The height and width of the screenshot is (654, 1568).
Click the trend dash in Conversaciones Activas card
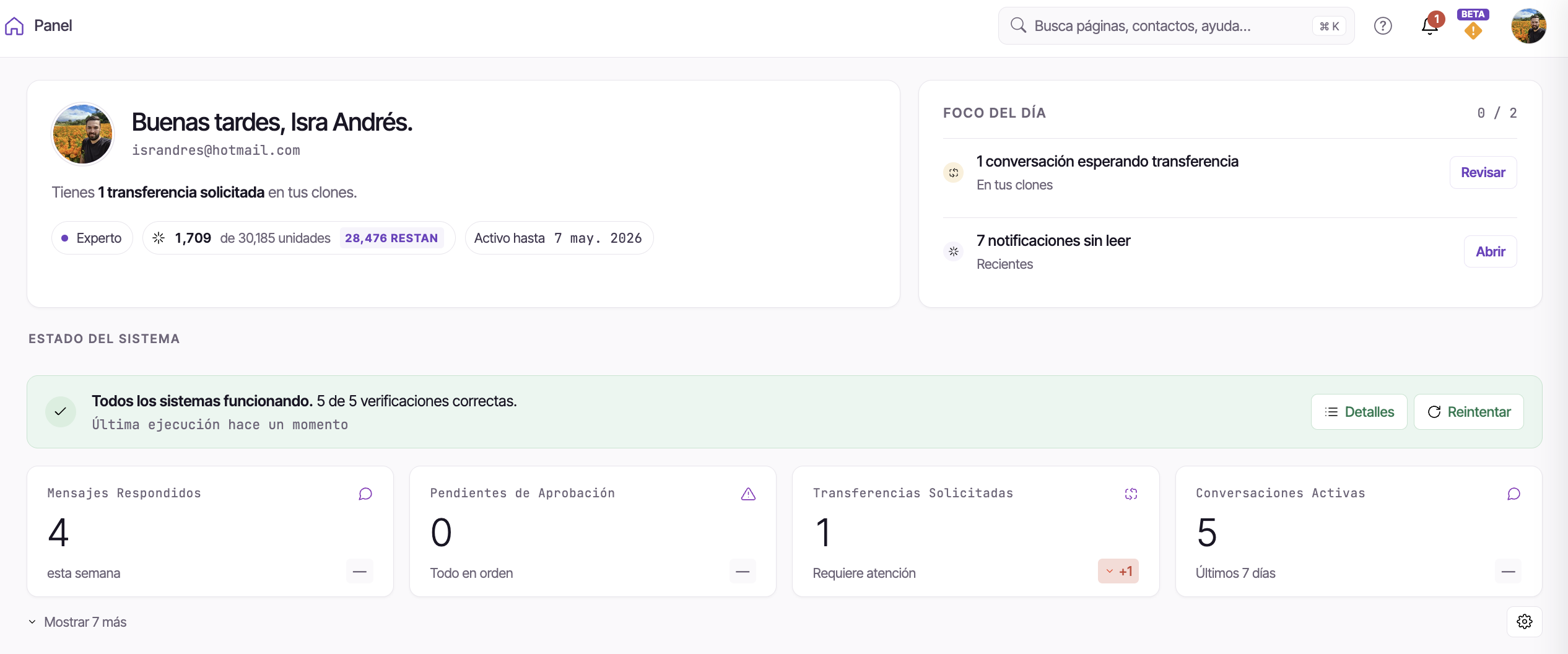1509,572
